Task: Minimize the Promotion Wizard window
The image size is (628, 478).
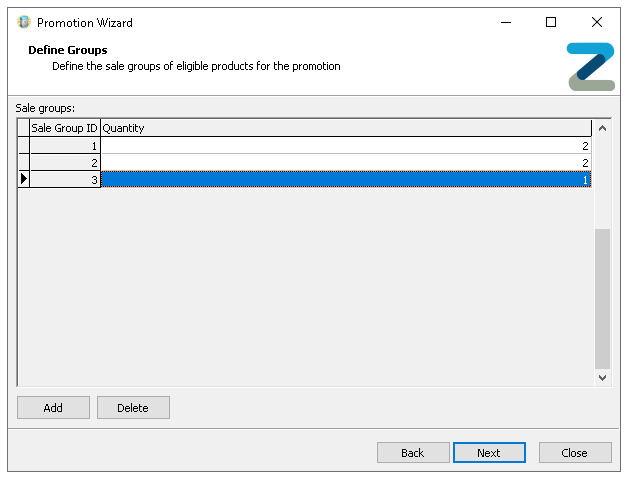Action: click(505, 22)
